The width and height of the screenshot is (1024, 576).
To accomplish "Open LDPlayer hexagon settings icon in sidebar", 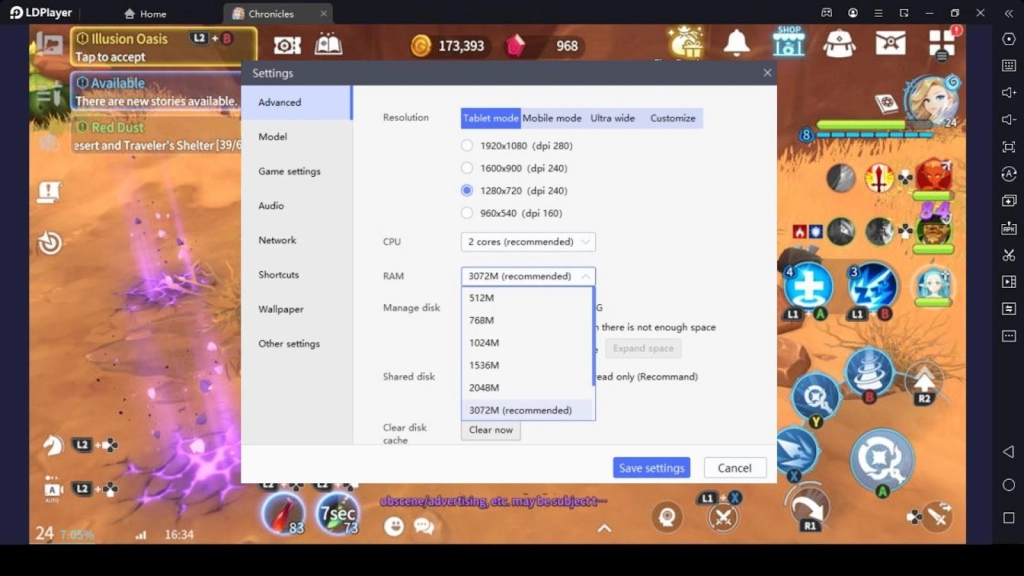I will (1009, 39).
